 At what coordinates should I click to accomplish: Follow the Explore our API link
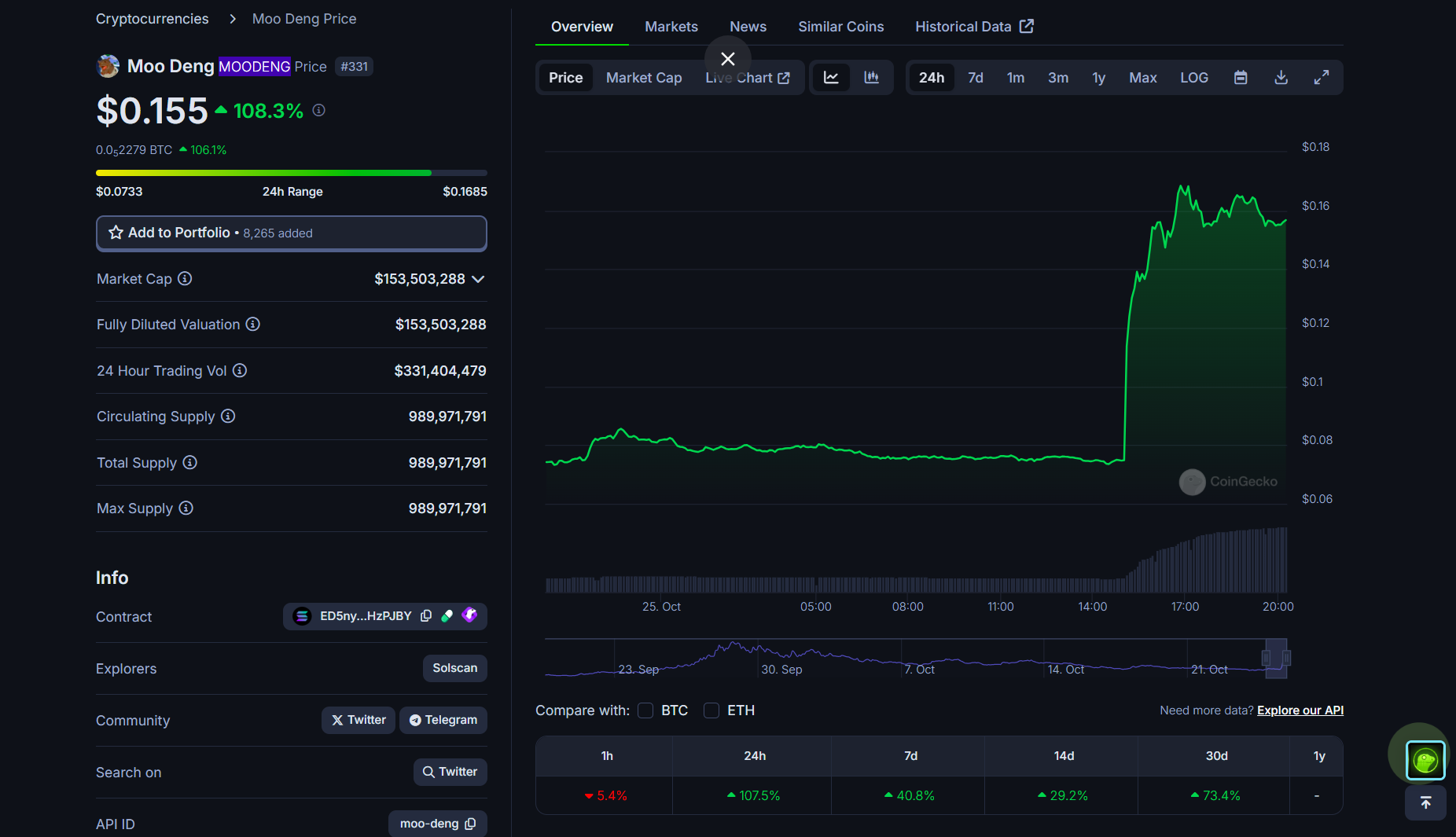click(x=1300, y=710)
